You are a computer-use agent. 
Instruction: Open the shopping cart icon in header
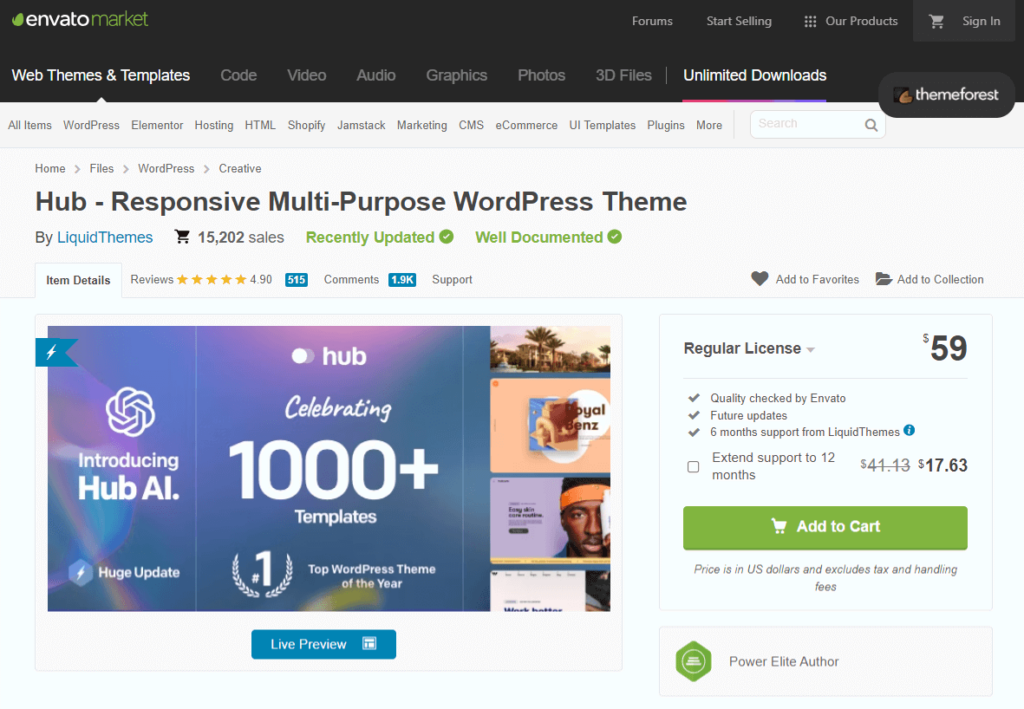(936, 22)
